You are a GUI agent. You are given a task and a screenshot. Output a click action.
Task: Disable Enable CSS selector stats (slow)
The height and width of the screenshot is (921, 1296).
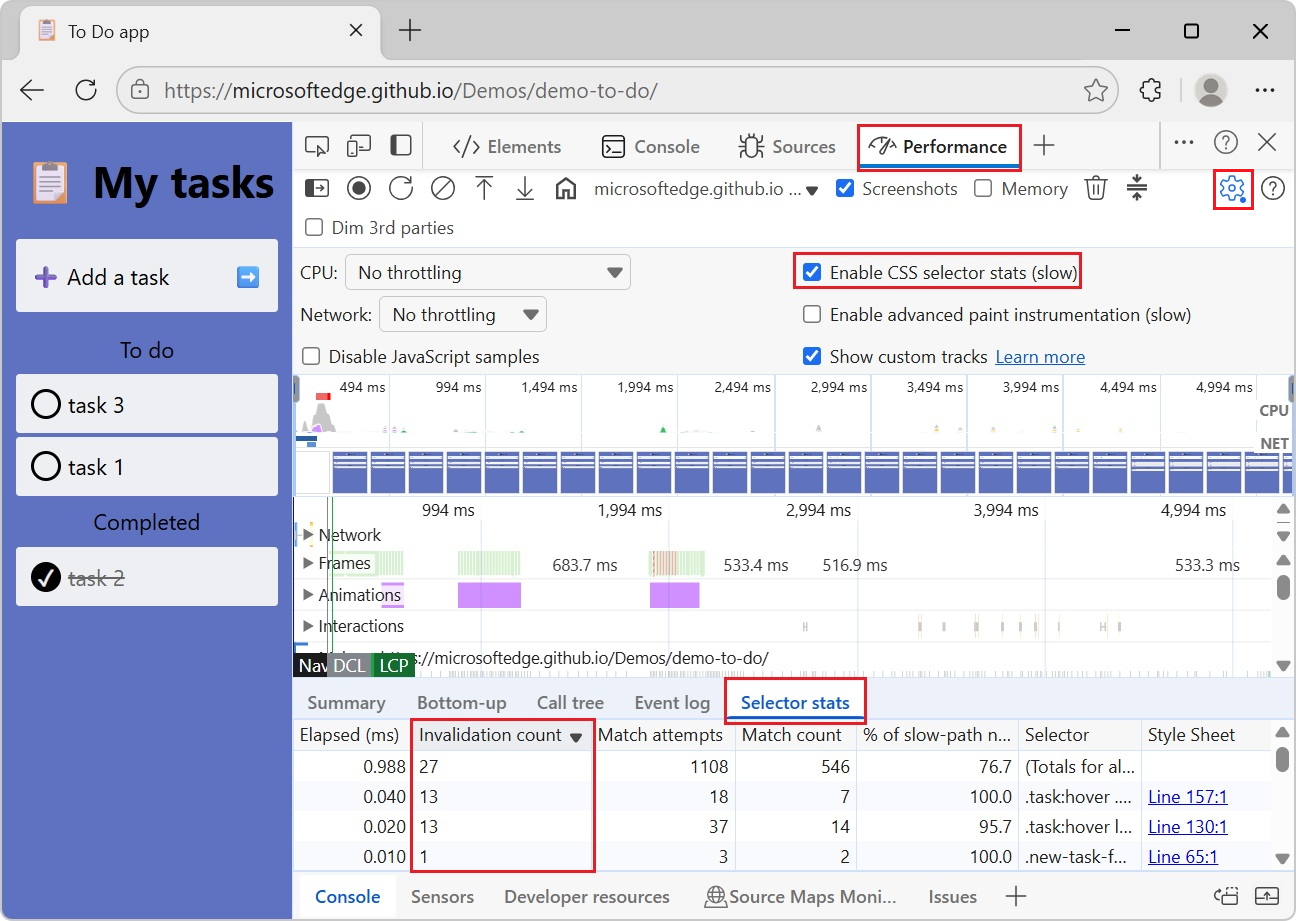(812, 270)
